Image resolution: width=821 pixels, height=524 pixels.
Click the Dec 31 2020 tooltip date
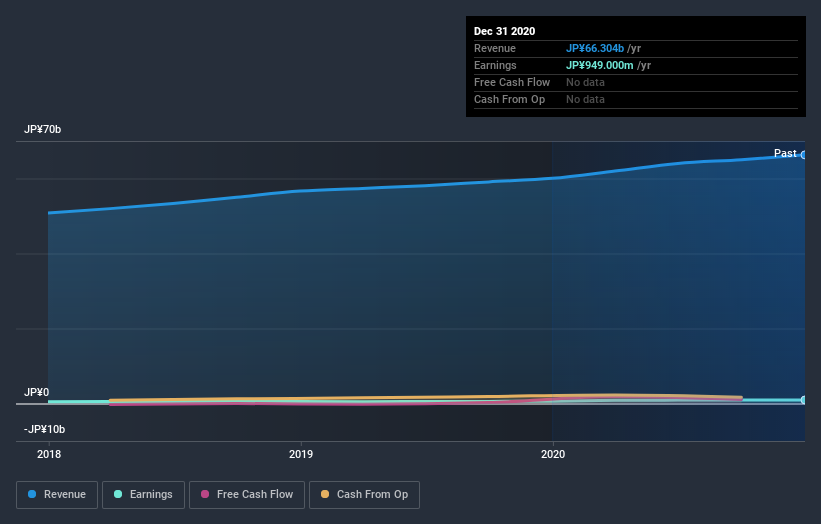[x=504, y=31]
